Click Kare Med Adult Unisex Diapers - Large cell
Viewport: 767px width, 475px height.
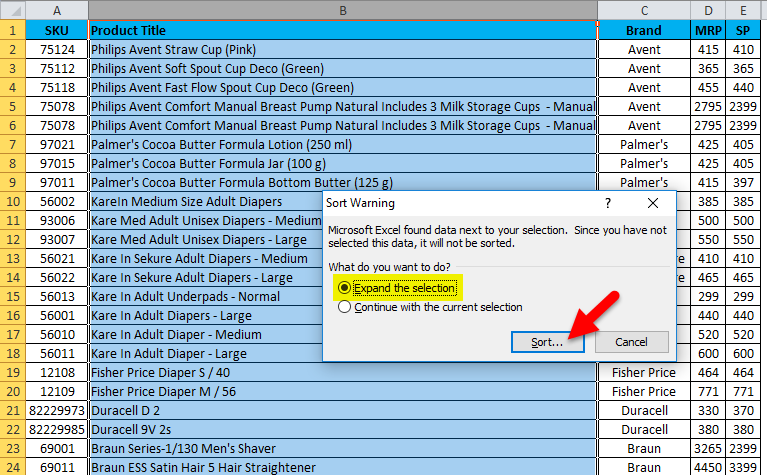point(206,240)
